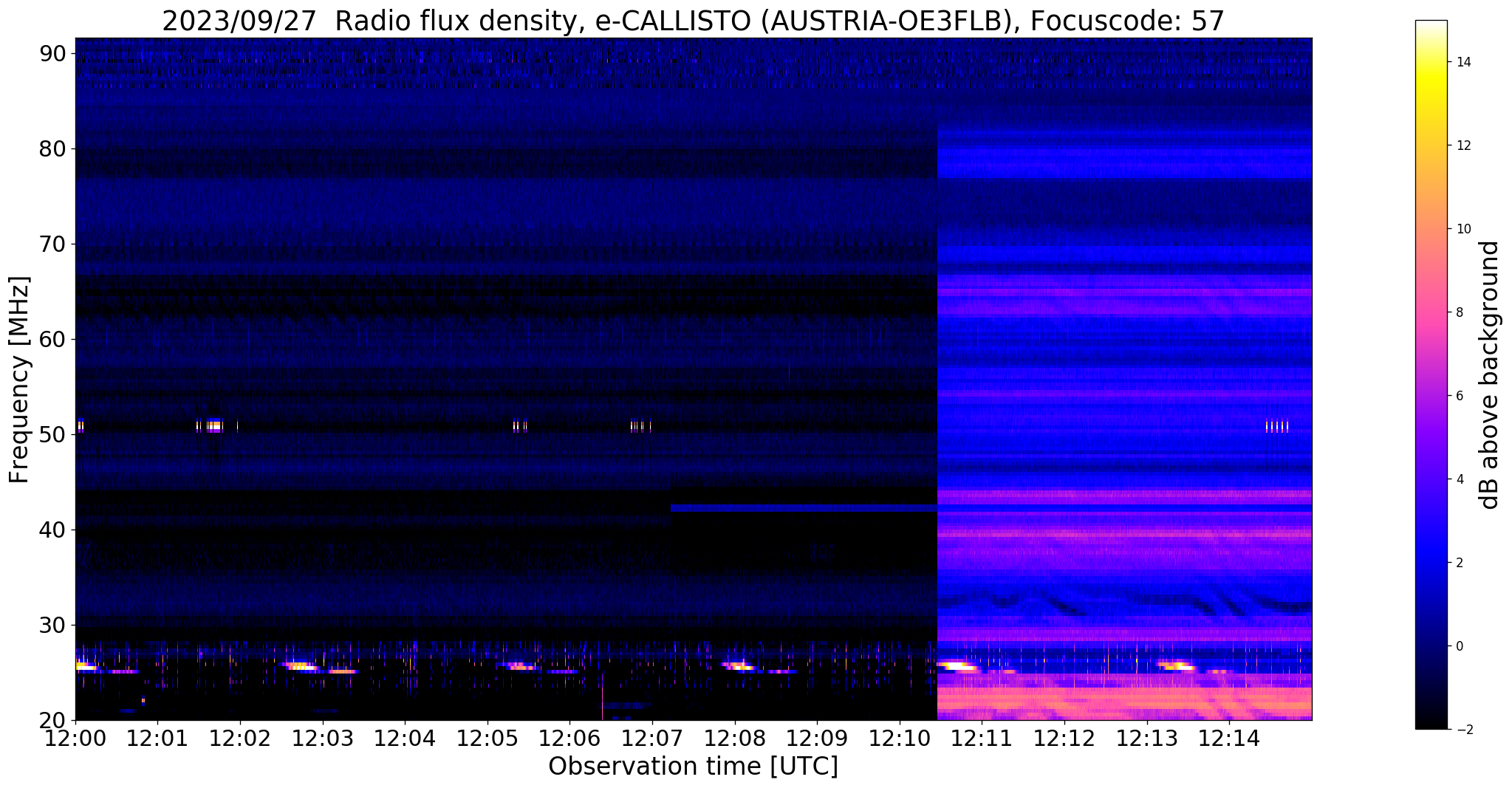Click the 90 MHz frequency tick label
Viewport: 1512px width, 788px height.
click(53, 54)
